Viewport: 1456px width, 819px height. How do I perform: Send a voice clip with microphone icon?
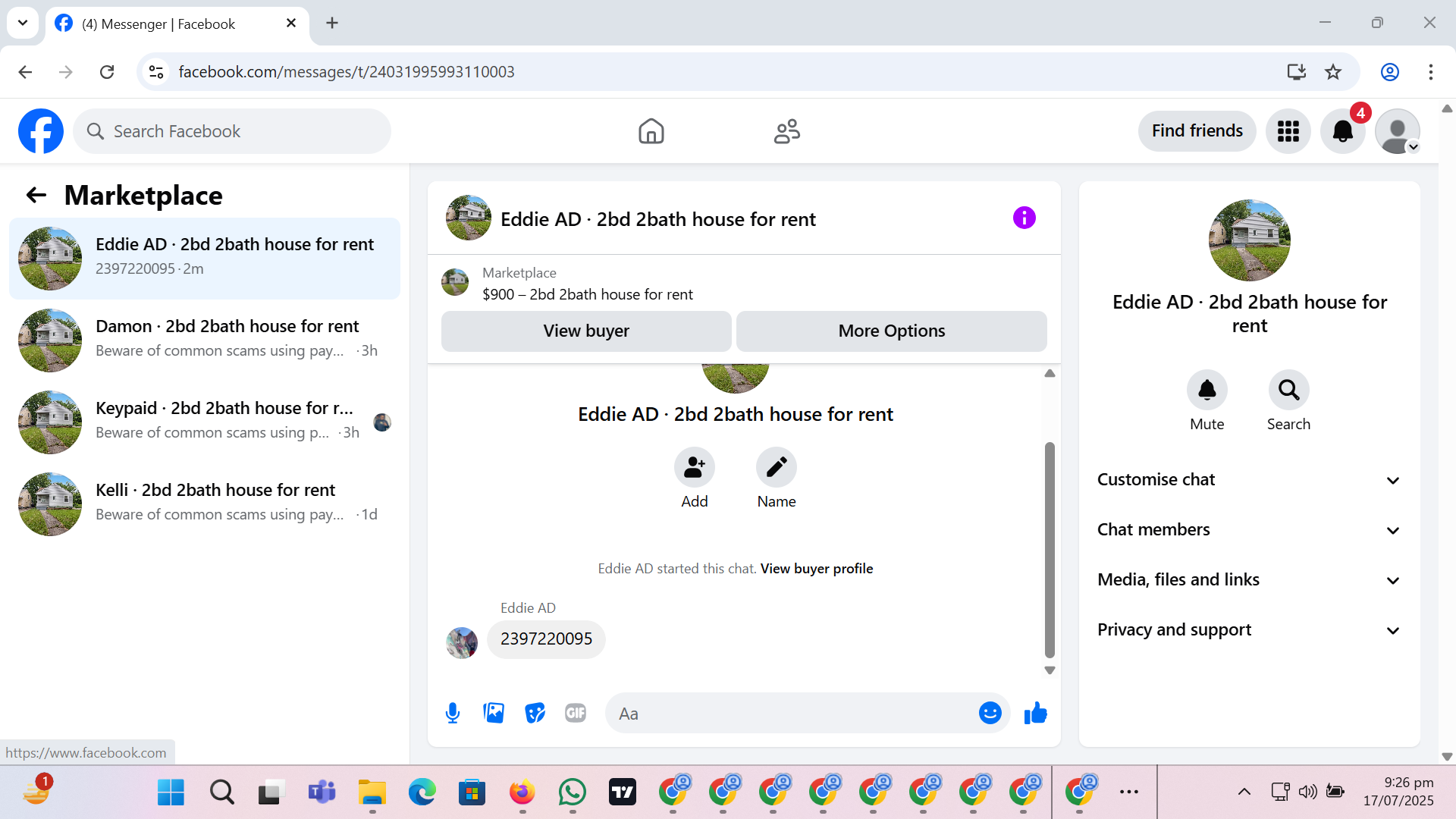click(x=453, y=714)
